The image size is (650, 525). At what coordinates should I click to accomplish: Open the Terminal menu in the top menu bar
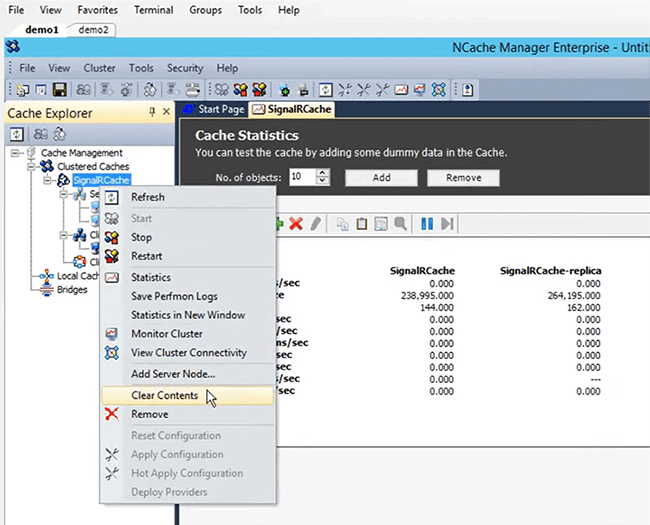[x=153, y=10]
